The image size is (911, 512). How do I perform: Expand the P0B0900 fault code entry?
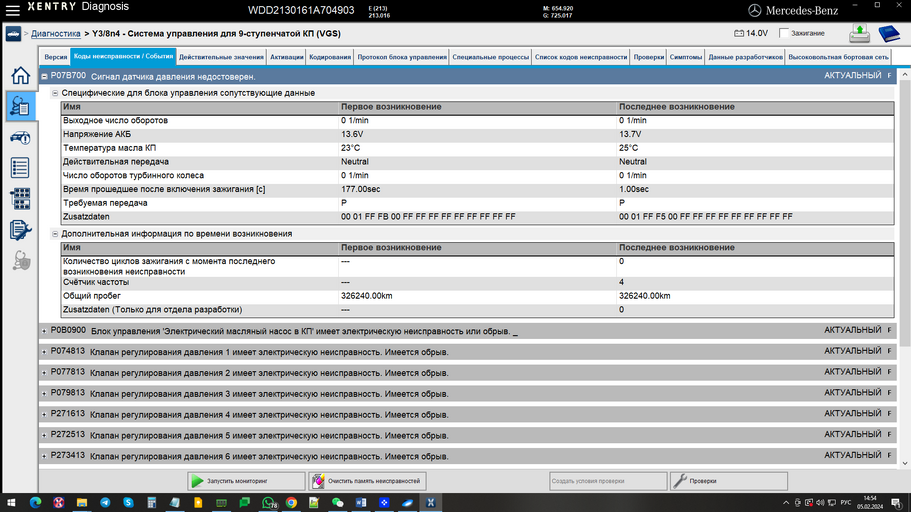(x=44, y=331)
